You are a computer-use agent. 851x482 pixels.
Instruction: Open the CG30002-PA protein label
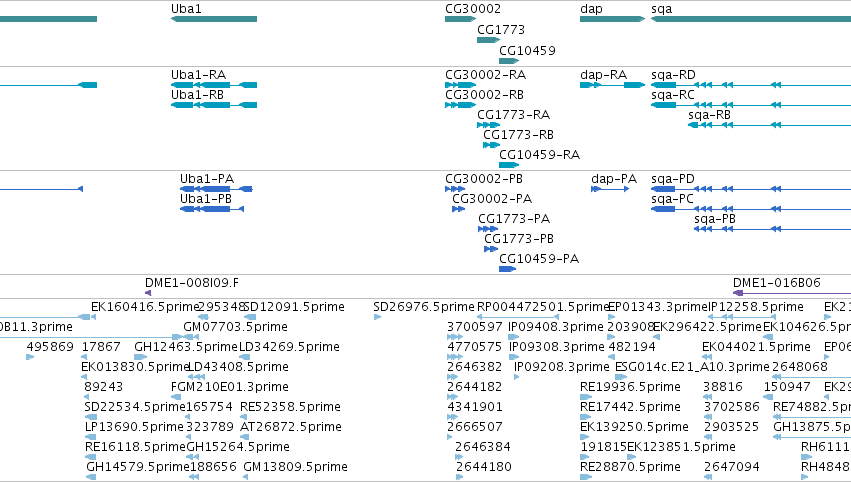point(492,199)
